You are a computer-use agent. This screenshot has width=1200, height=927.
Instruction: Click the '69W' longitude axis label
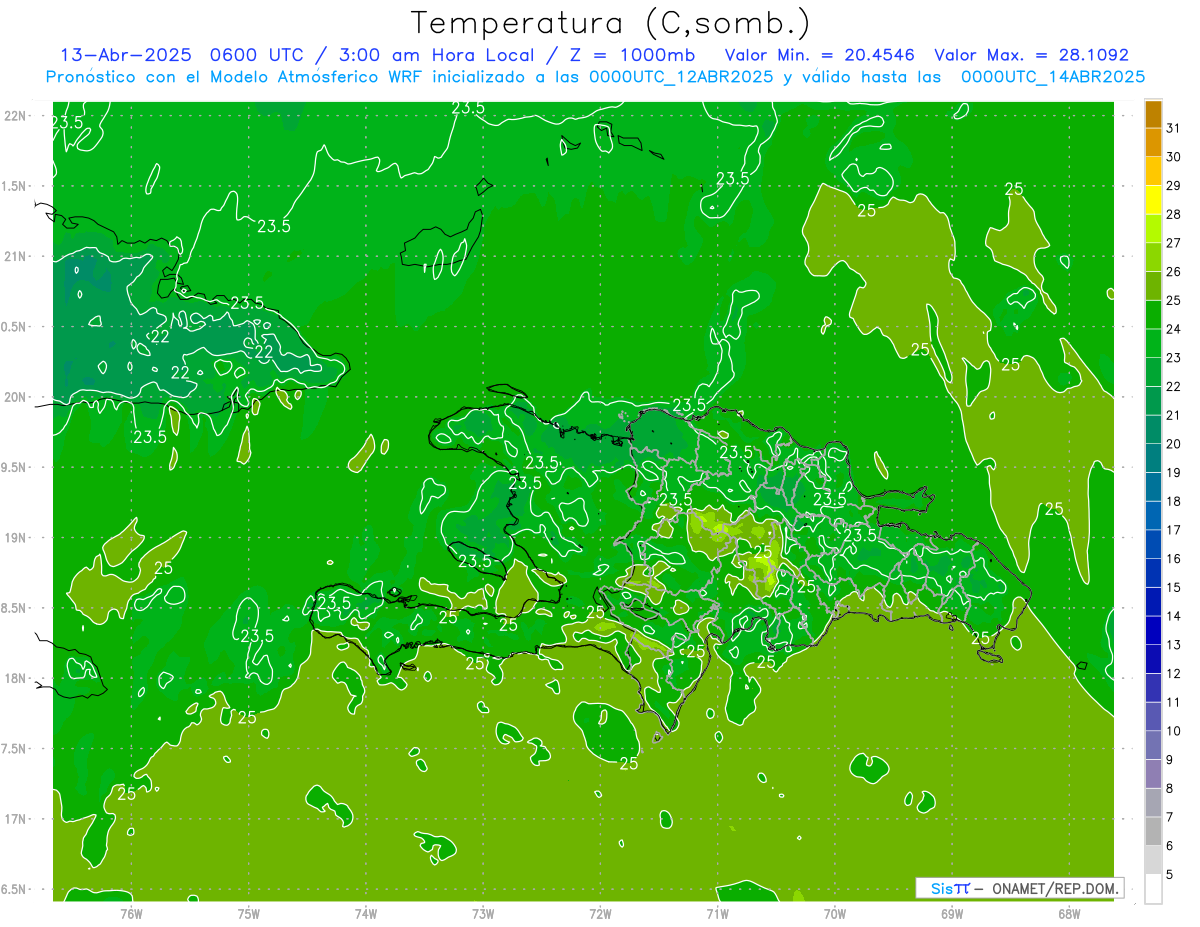coord(952,913)
